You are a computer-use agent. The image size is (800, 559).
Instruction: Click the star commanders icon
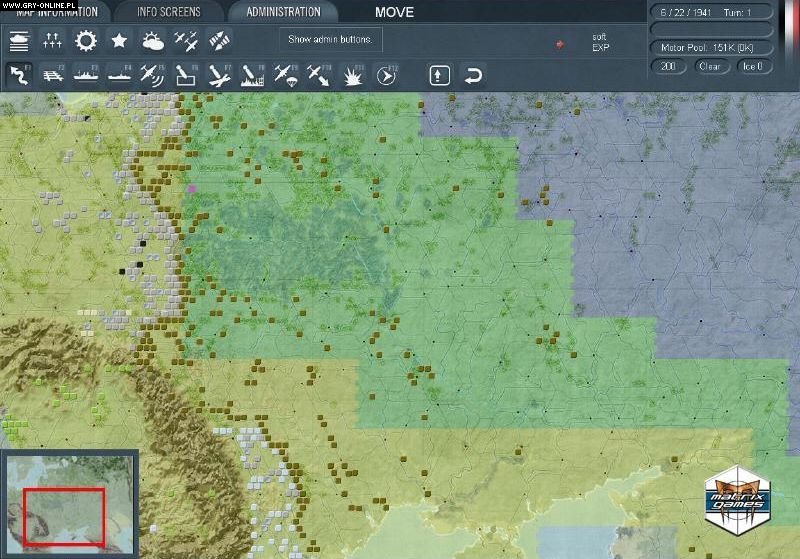click(x=119, y=41)
